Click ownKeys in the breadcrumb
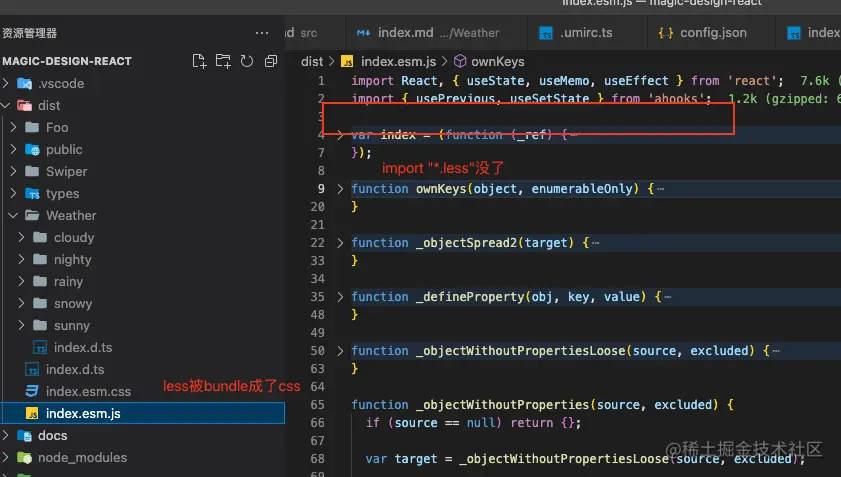The width and height of the screenshot is (841, 477). coord(498,62)
